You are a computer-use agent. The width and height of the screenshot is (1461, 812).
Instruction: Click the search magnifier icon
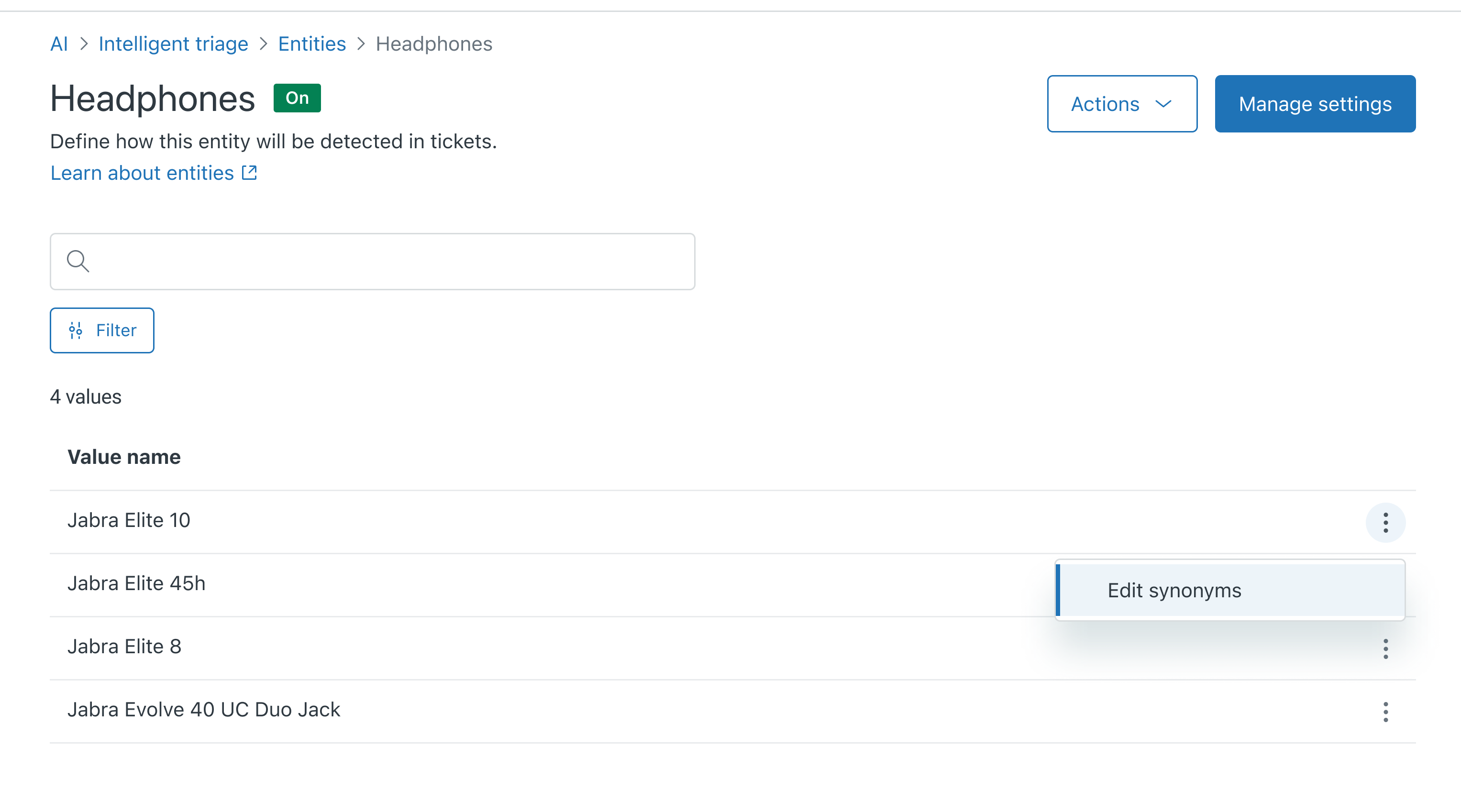pyautogui.click(x=77, y=262)
